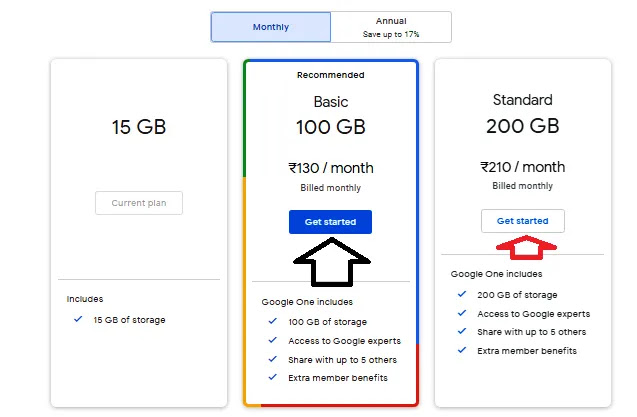Click the red arrow under Standard plan
The height and width of the screenshot is (417, 637).
[x=526, y=247]
